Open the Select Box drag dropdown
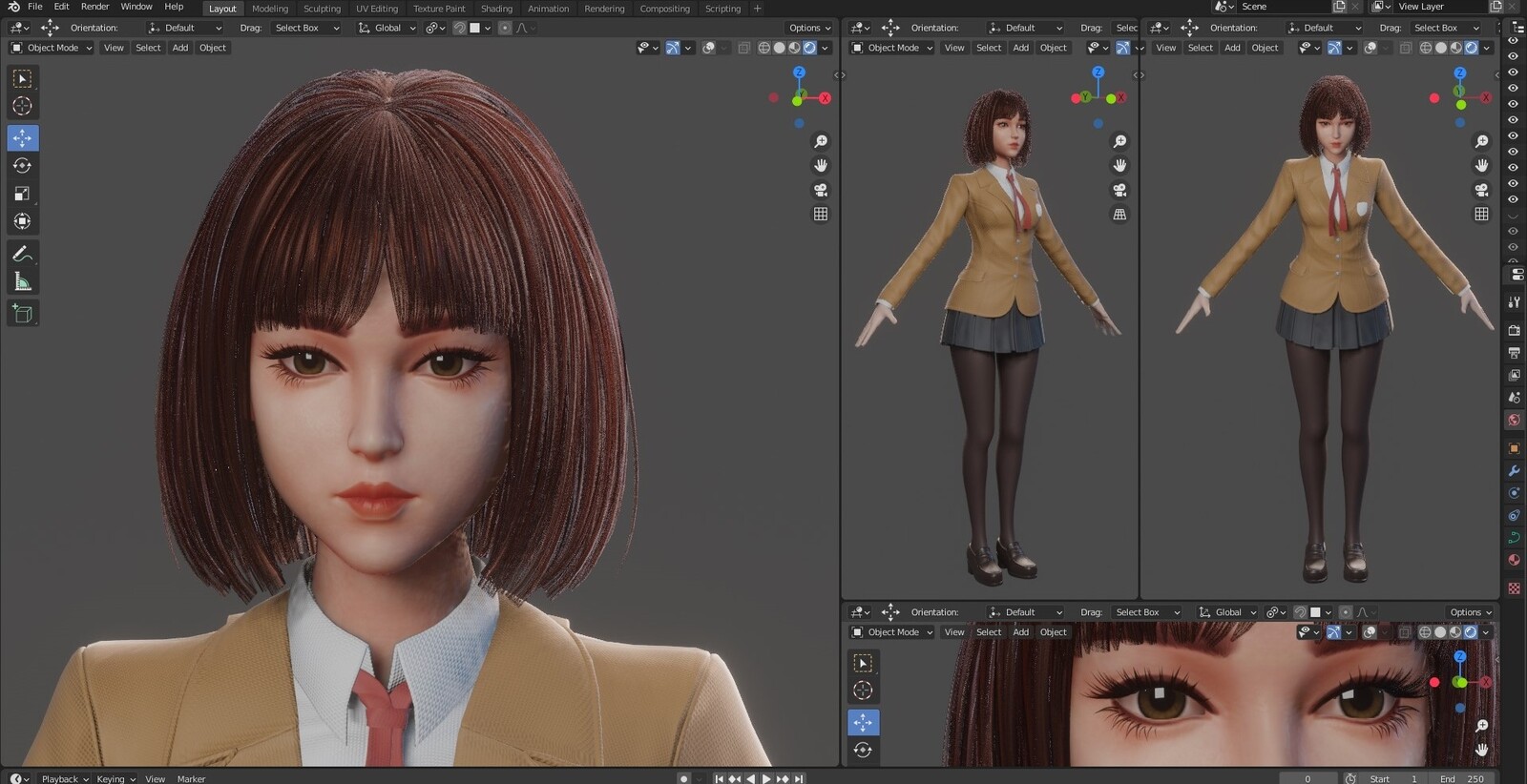Screen dimensions: 1527x784 (x=306, y=28)
